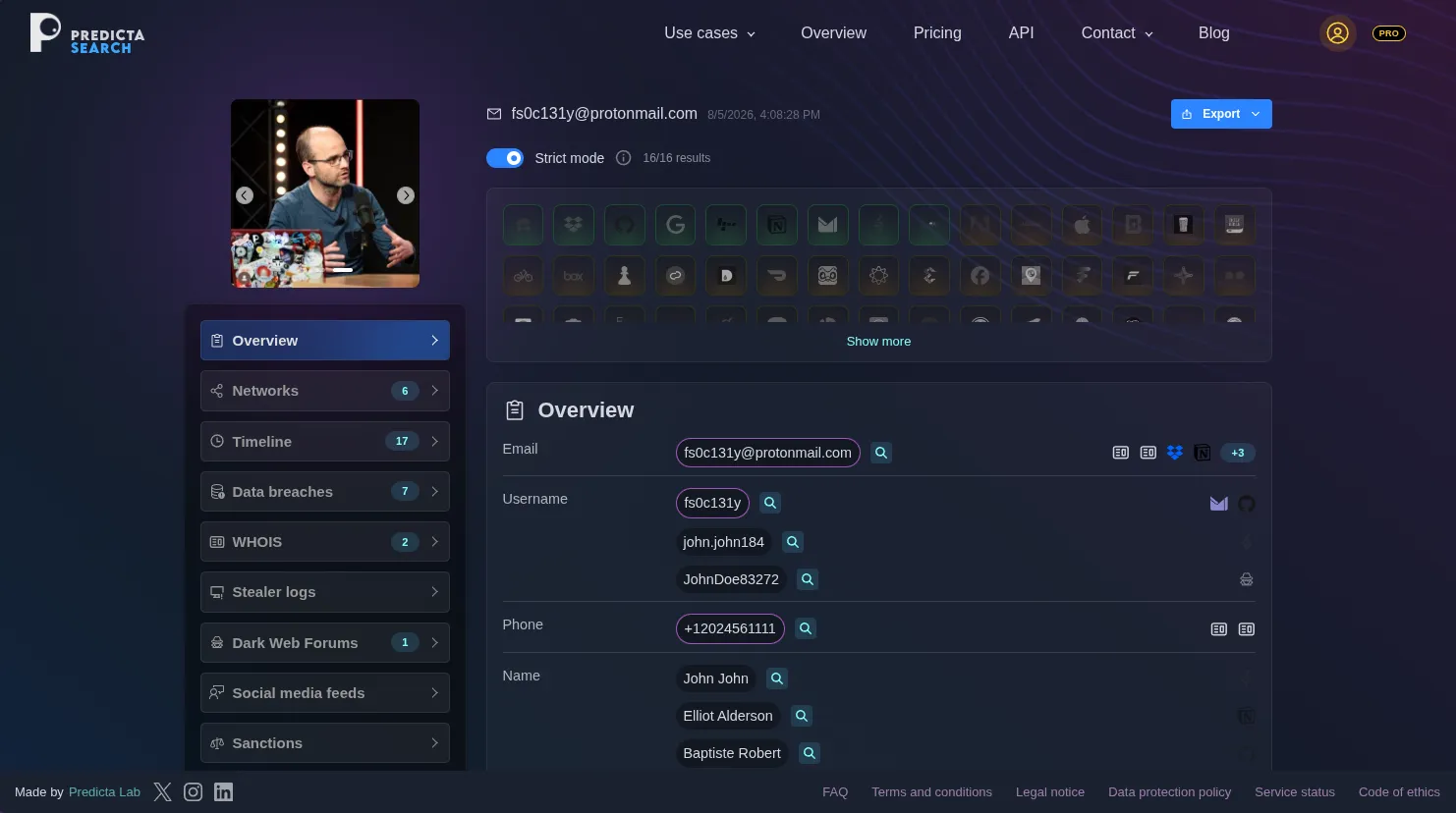Open the Sanctions sidebar tab
This screenshot has height=813, width=1456.
pyautogui.click(x=325, y=743)
